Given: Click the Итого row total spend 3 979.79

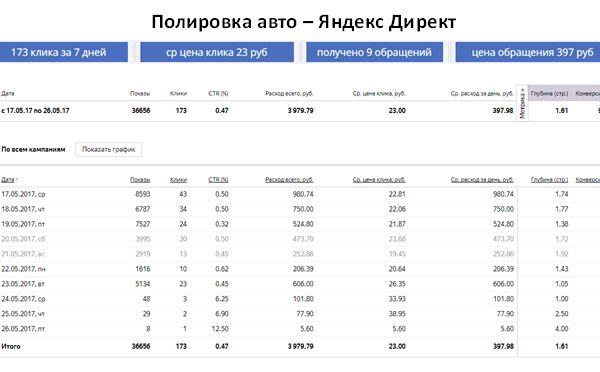Looking at the screenshot, I should point(301,346).
